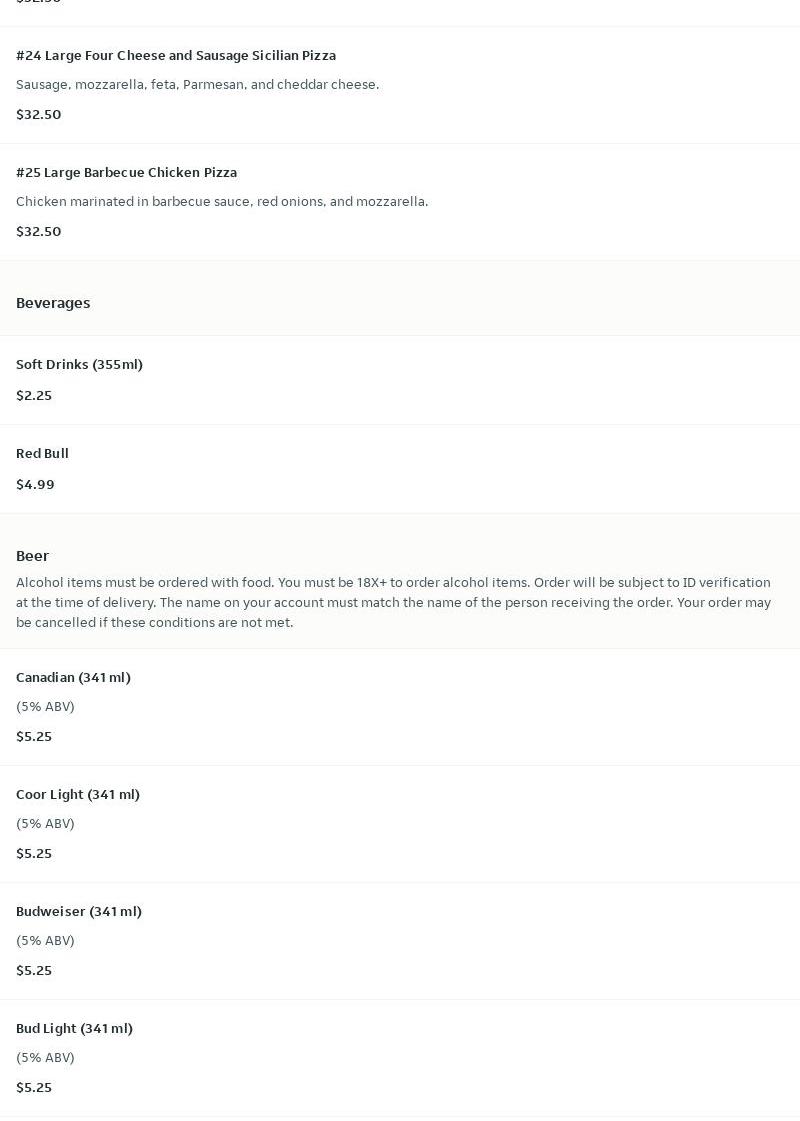The image size is (800, 1121).
Task: Click the $5.25 price under Bud Light
Action: coord(34,1087)
